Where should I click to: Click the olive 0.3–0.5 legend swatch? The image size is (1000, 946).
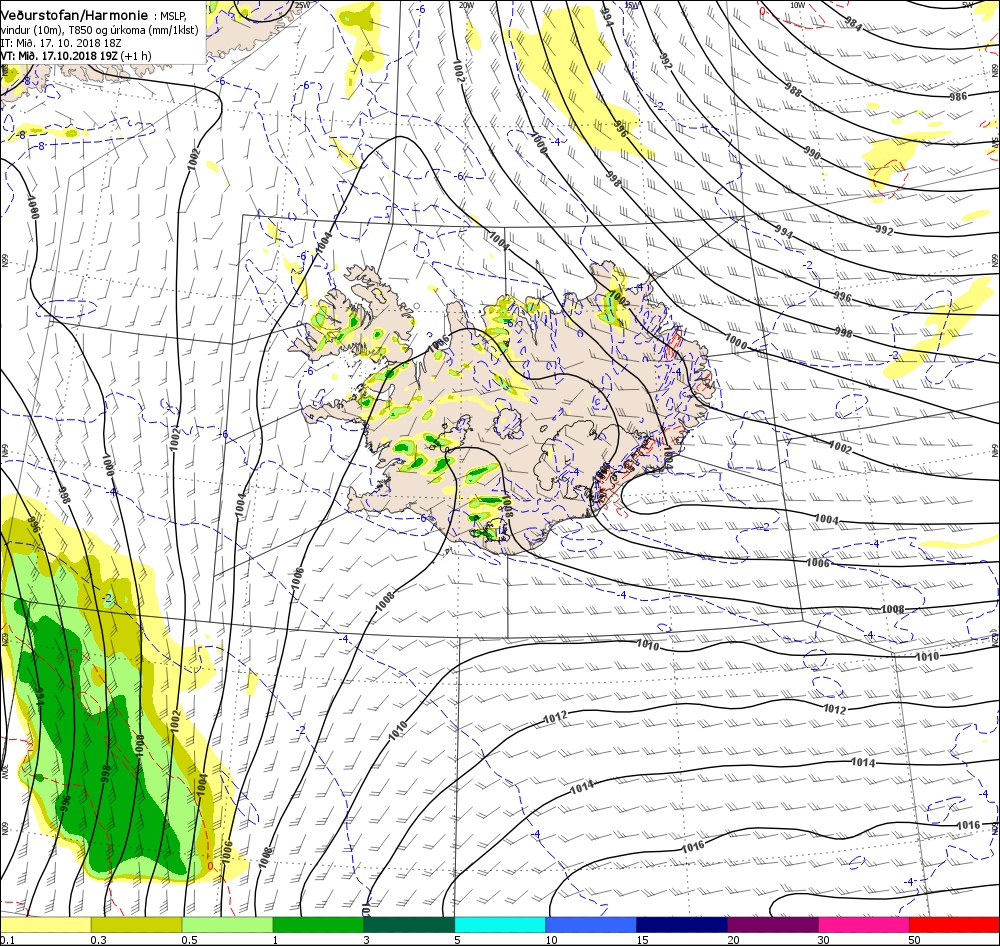coord(136,924)
